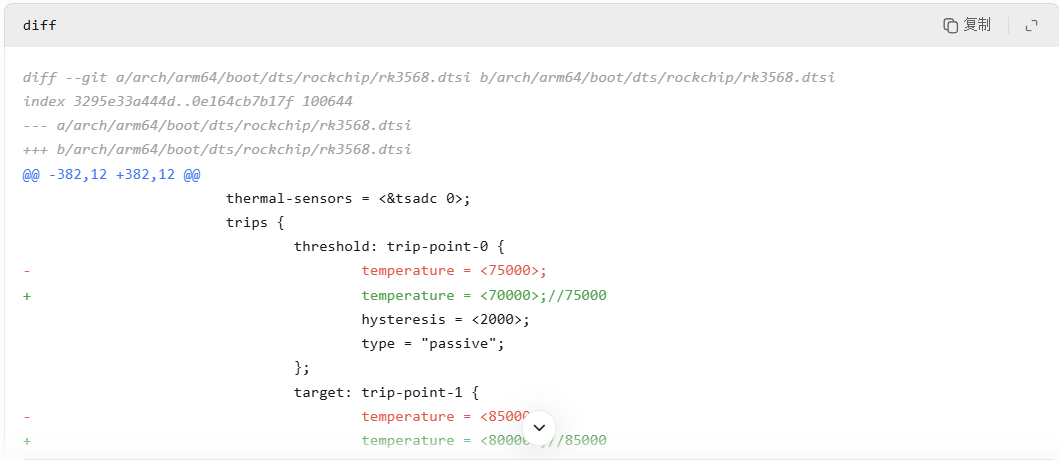This screenshot has width=1059, height=460.
Task: Click the "+++ b/arch/arm64" file path line
Action: coord(217,149)
